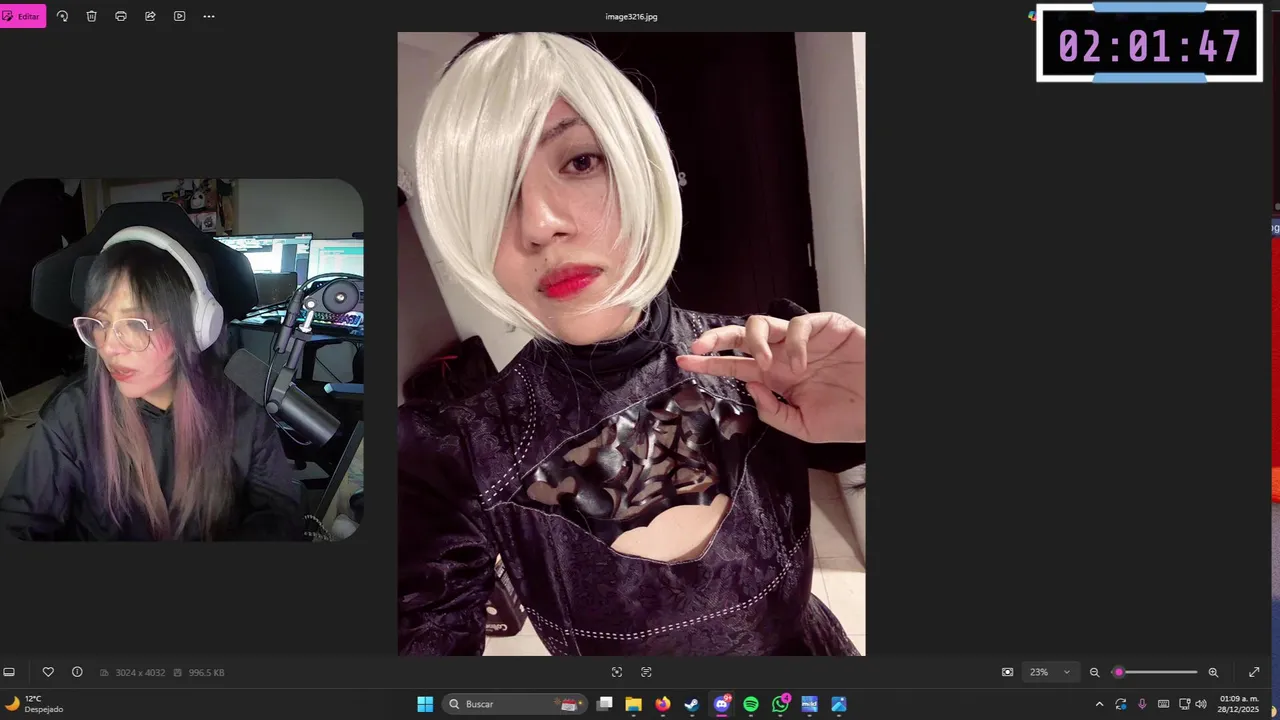Zoom in with the plus magnifier icon
The image size is (1280, 720).
click(x=1213, y=672)
